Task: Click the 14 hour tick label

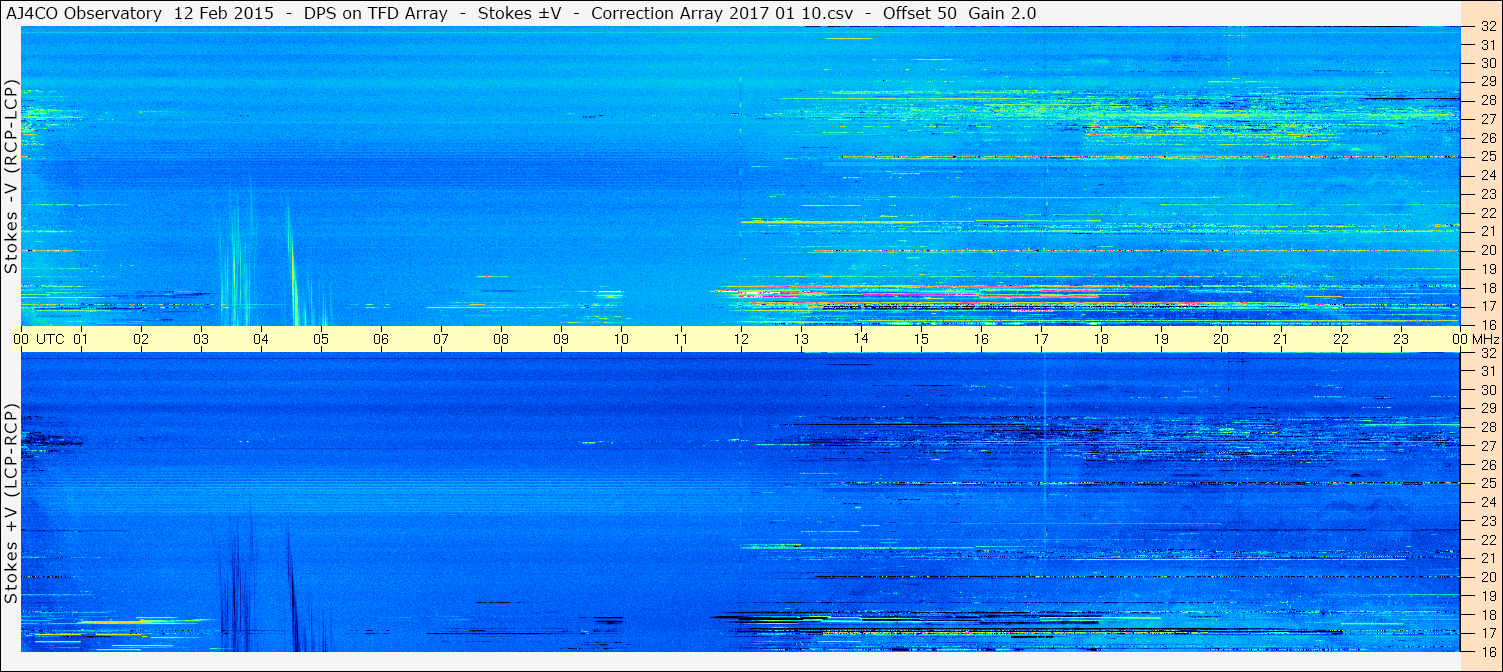Action: click(861, 339)
